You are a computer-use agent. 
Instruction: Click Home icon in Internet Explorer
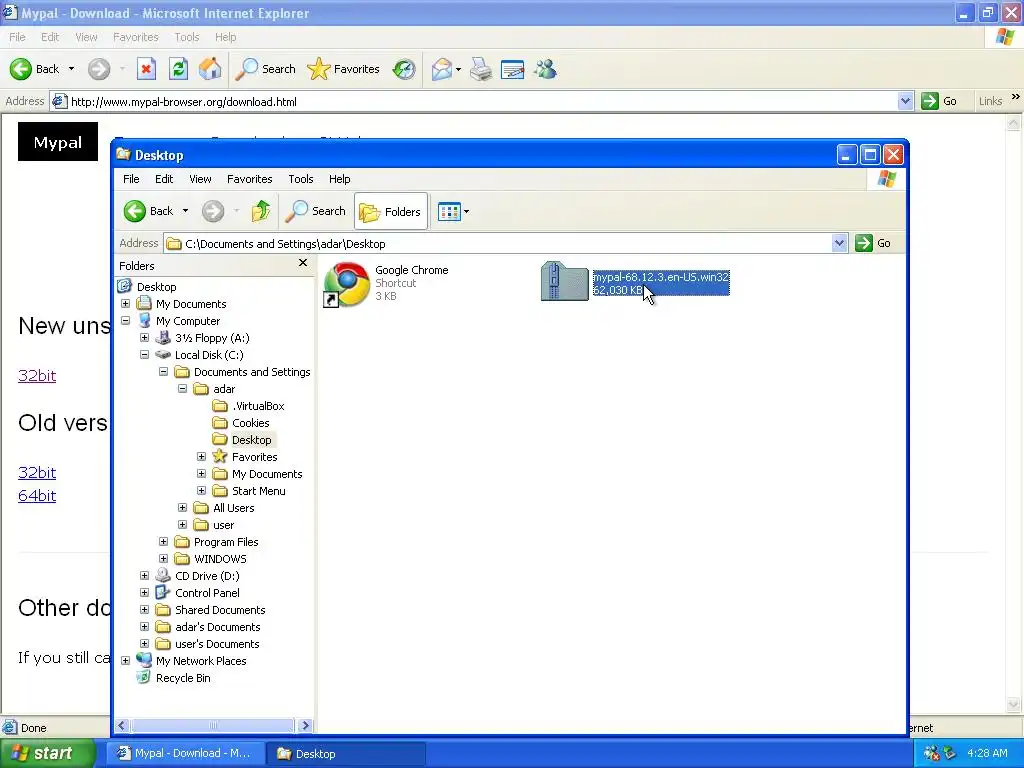pos(210,69)
